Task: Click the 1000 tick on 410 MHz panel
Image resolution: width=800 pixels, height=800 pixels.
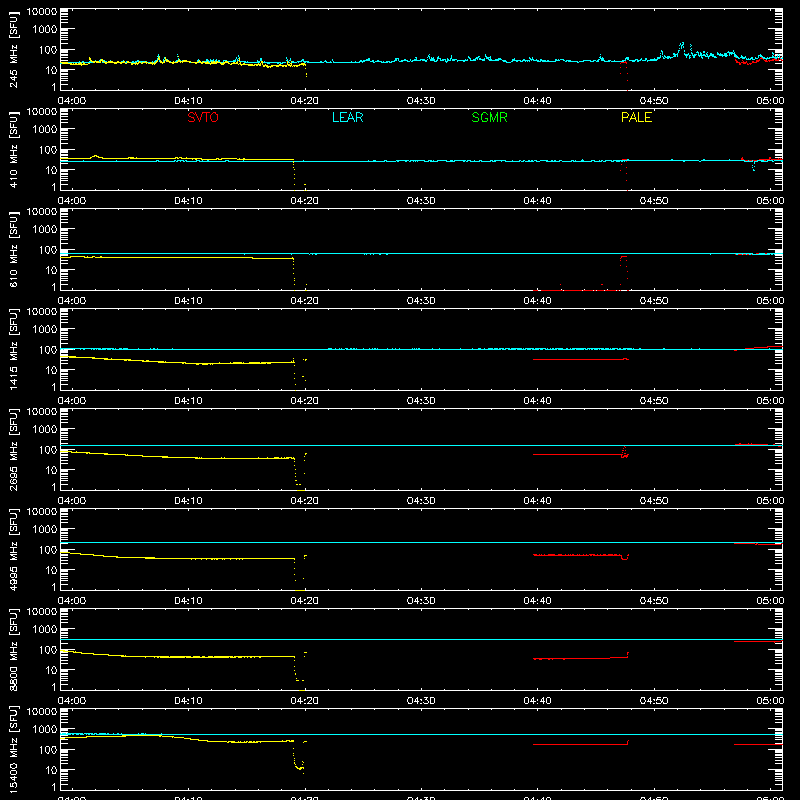Action: (x=45, y=130)
